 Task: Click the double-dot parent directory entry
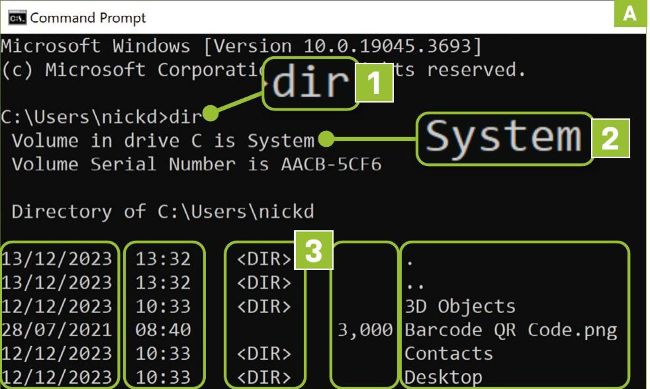(415, 286)
